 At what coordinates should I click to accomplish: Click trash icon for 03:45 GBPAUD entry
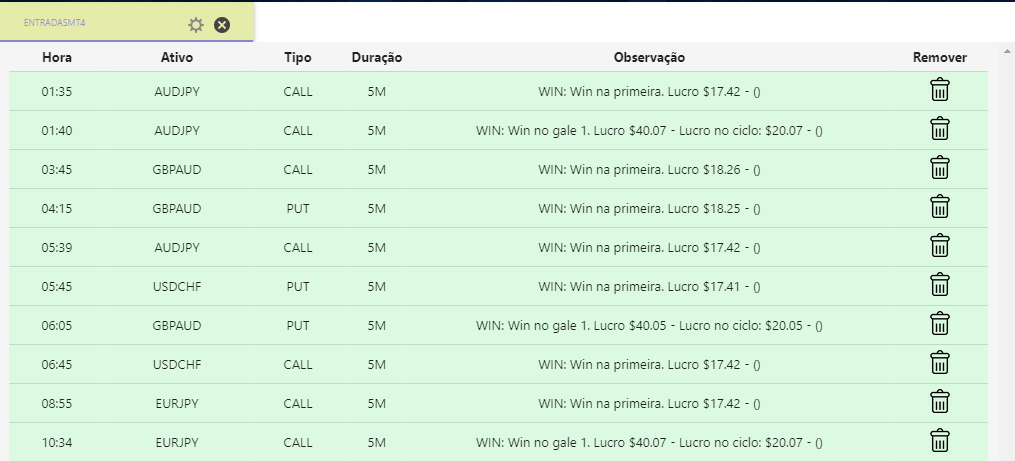pyautogui.click(x=940, y=168)
